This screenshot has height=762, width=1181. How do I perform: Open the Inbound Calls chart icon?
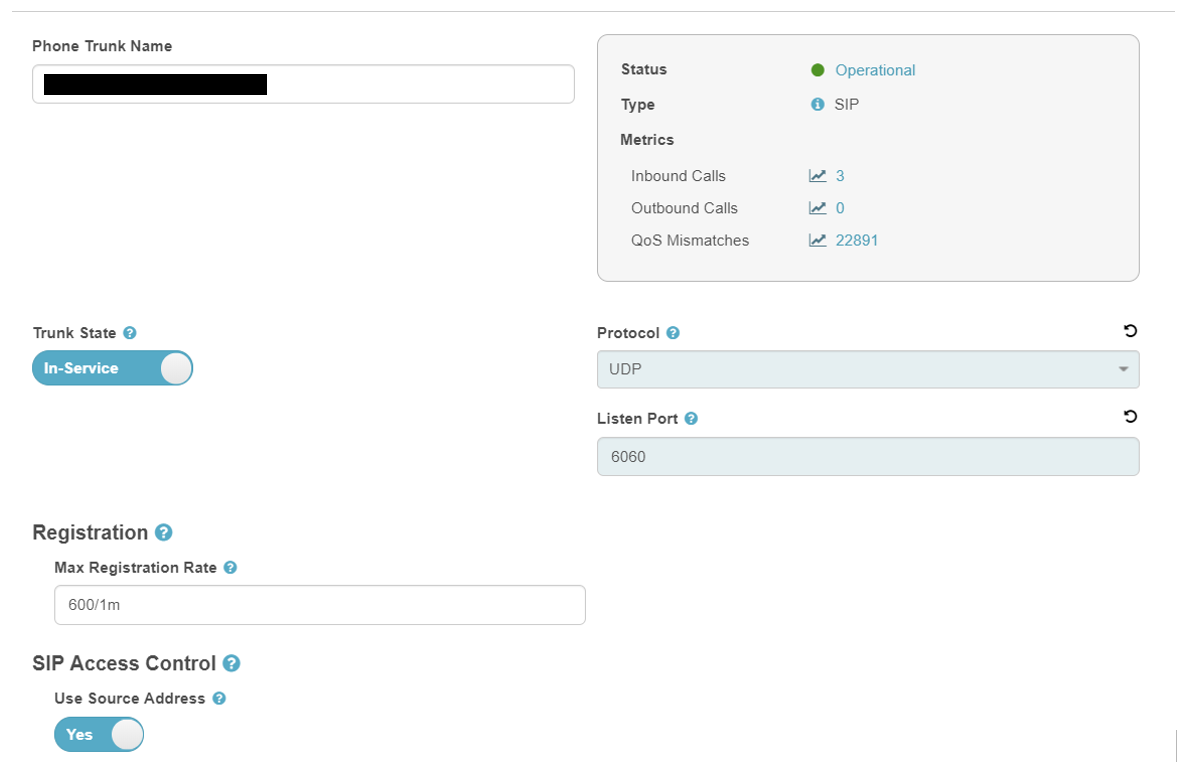tap(817, 175)
